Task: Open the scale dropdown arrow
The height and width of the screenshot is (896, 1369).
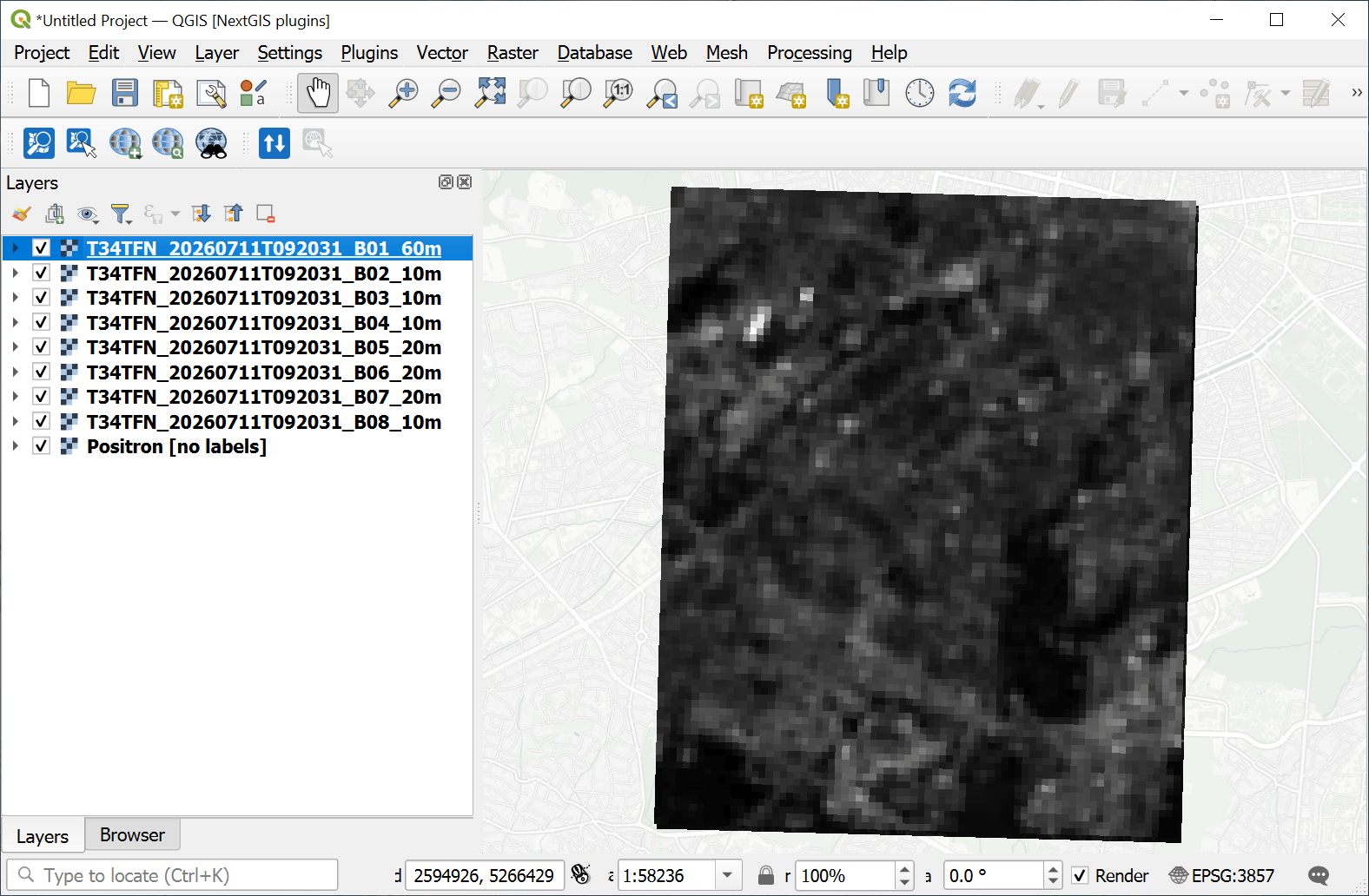Action: pos(728,875)
